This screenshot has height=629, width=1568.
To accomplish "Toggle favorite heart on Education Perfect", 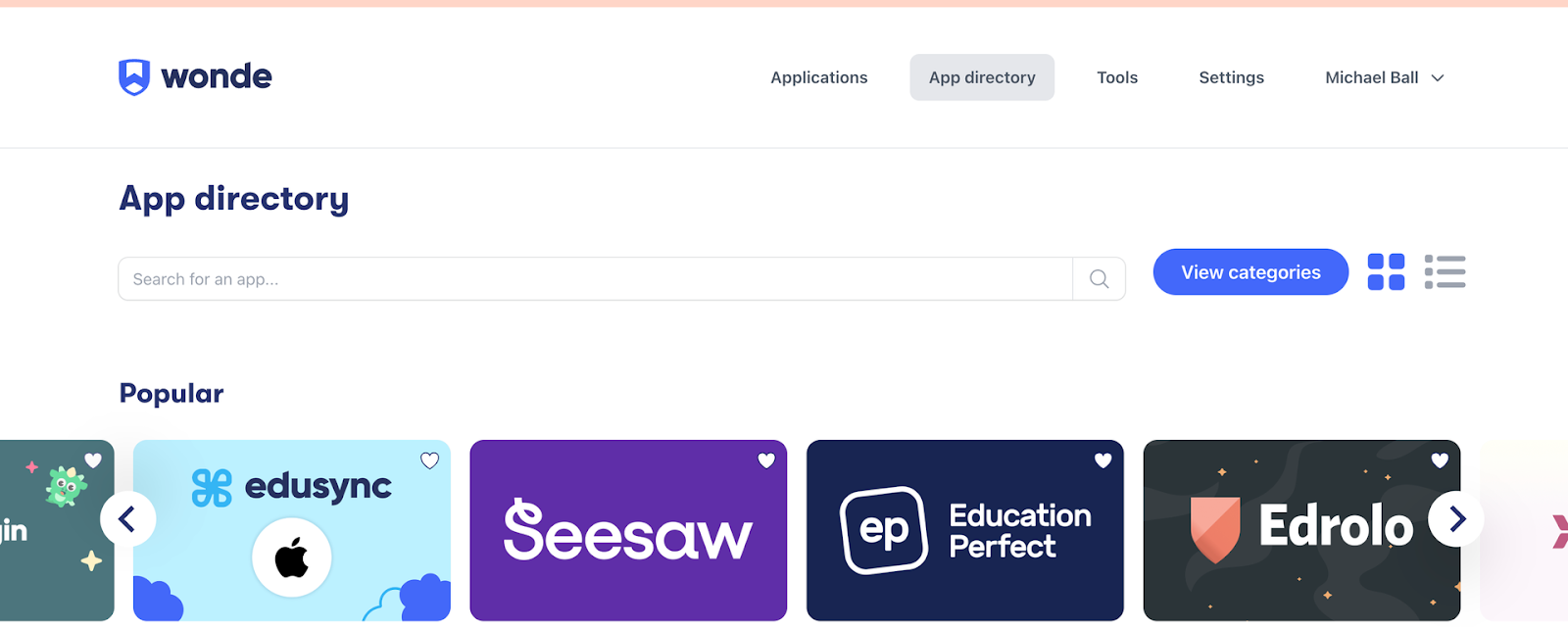I will (1102, 460).
